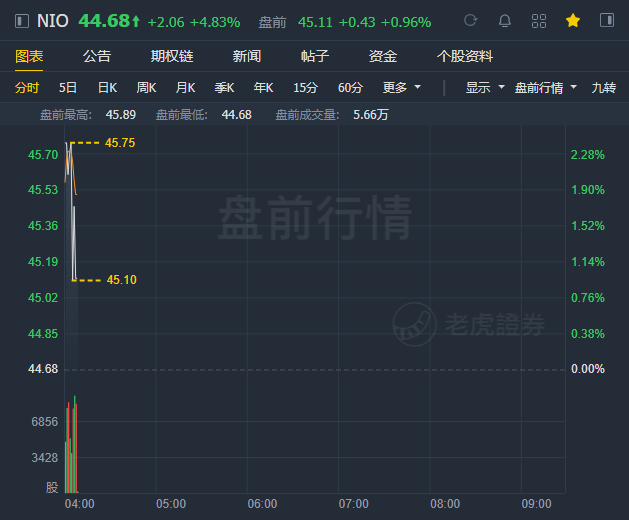Select the 5日 chart period

point(68,87)
